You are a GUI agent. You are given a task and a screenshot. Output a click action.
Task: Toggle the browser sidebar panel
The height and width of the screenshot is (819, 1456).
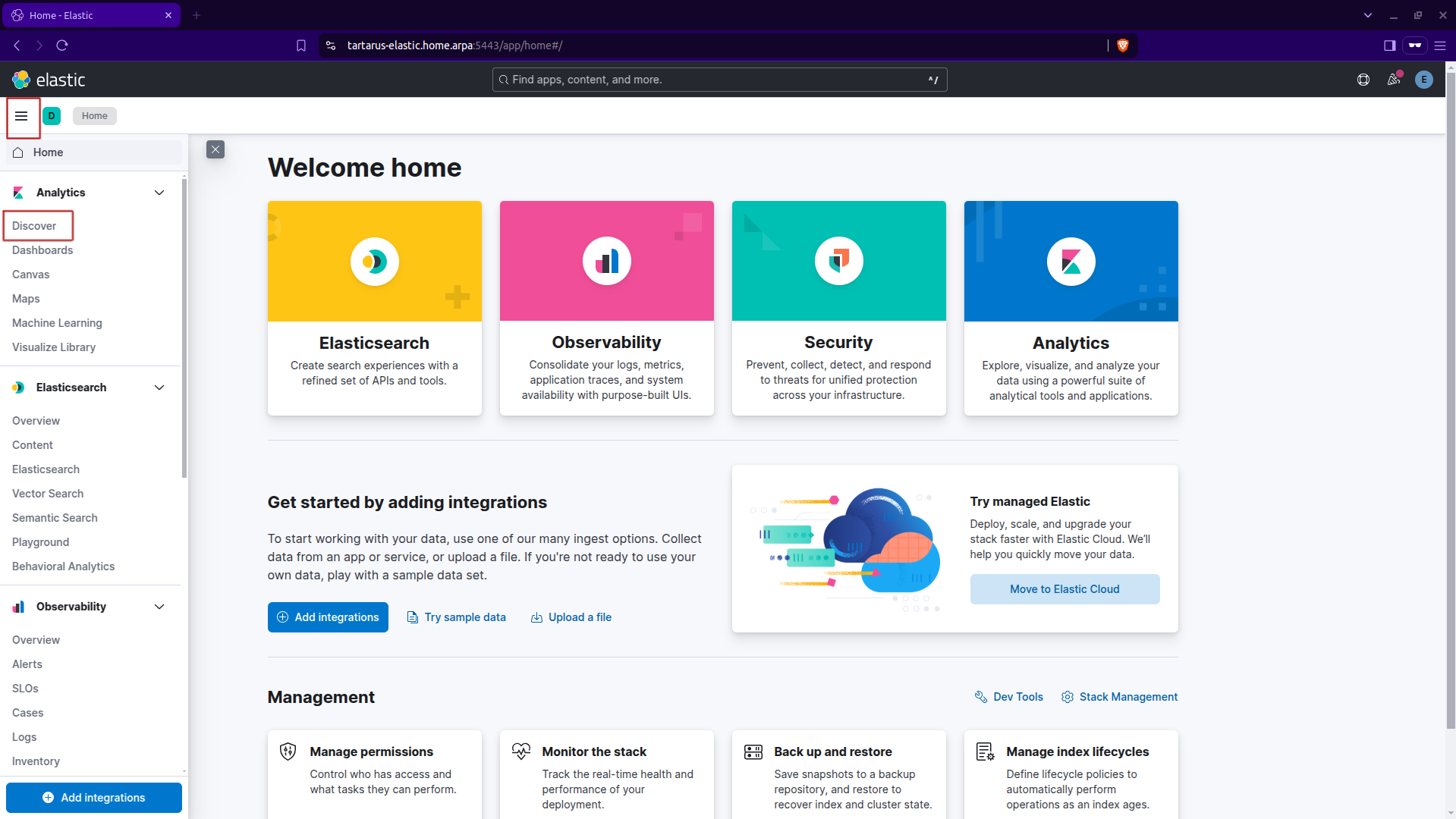(1389, 45)
